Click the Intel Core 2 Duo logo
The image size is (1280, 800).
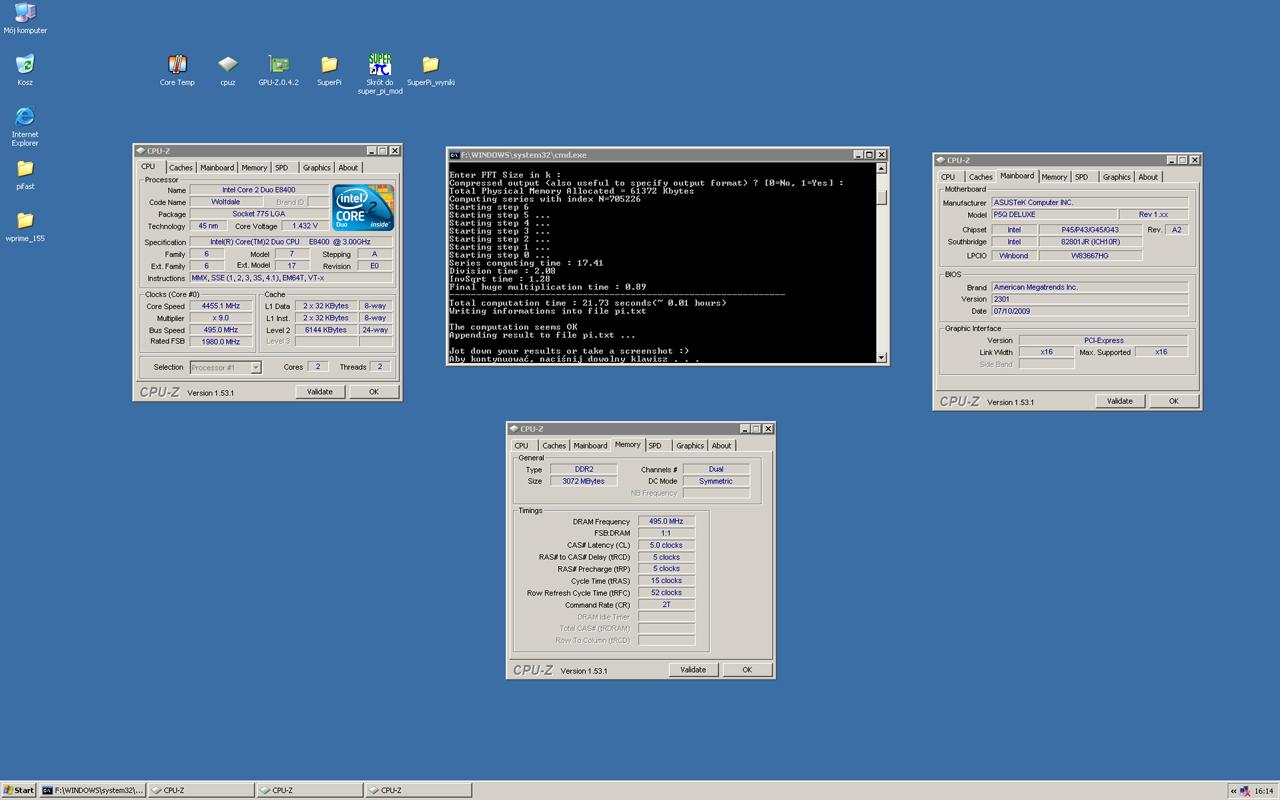[x=363, y=208]
